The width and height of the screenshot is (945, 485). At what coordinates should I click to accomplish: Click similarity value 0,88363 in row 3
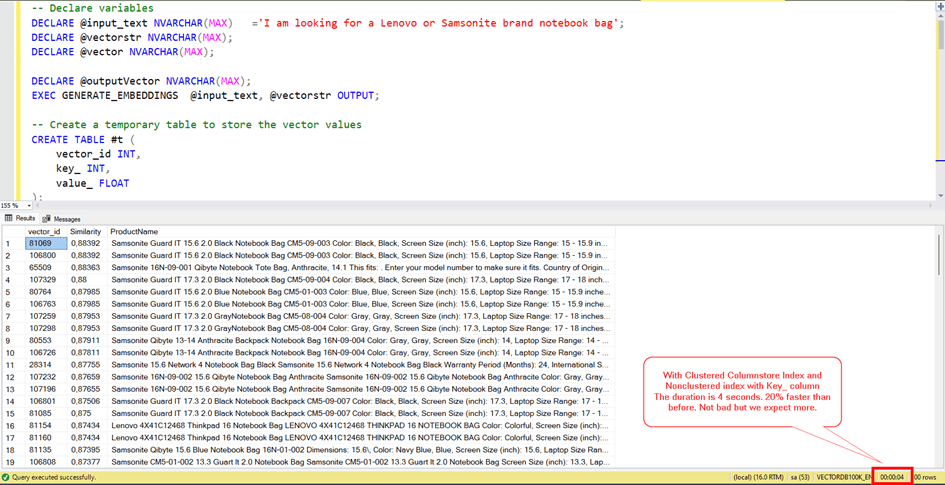(x=85, y=268)
